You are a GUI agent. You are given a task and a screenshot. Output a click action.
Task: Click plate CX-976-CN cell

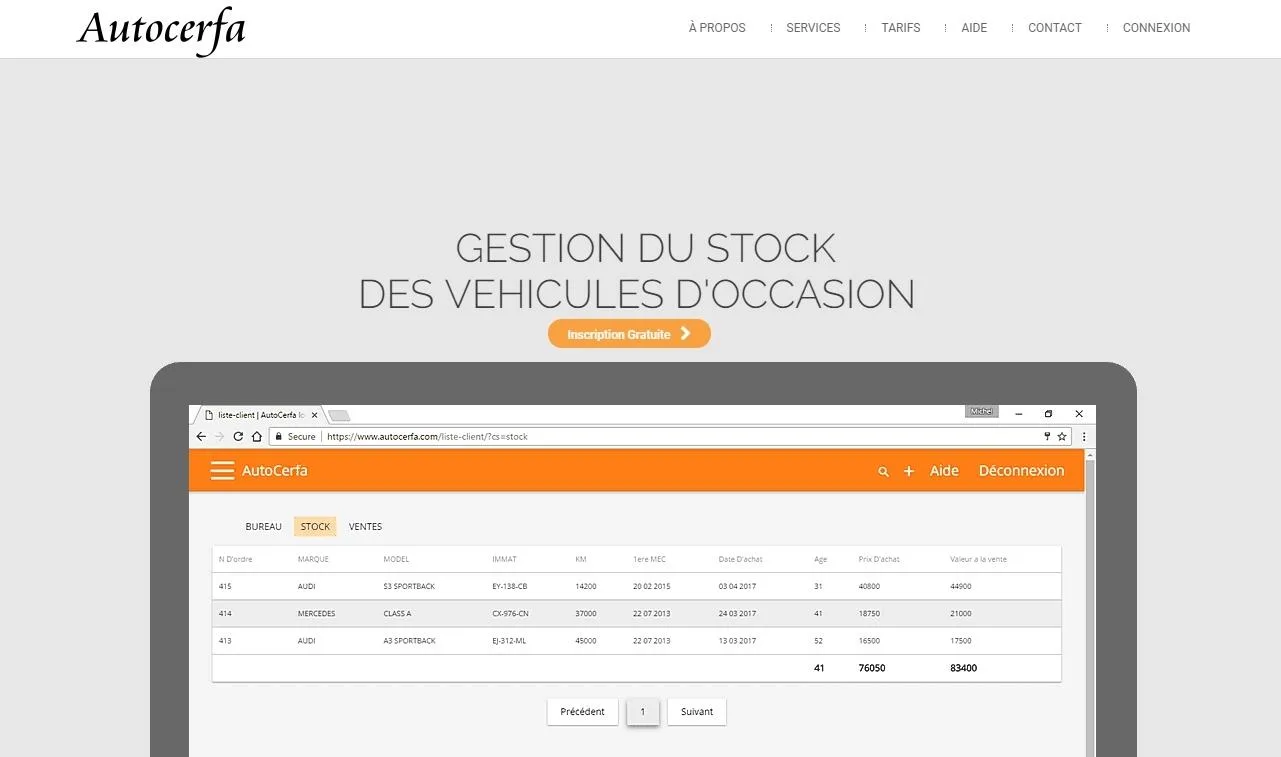click(510, 613)
